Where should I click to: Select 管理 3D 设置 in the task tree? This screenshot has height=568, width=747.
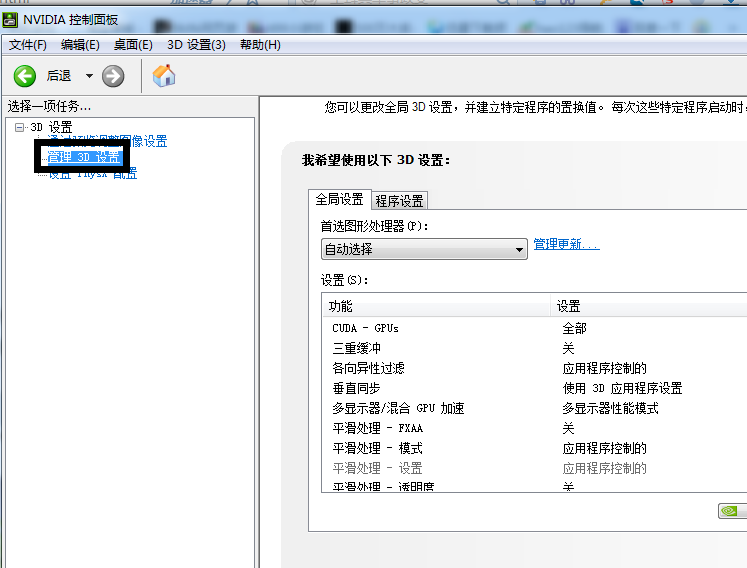pyautogui.click(x=84, y=157)
